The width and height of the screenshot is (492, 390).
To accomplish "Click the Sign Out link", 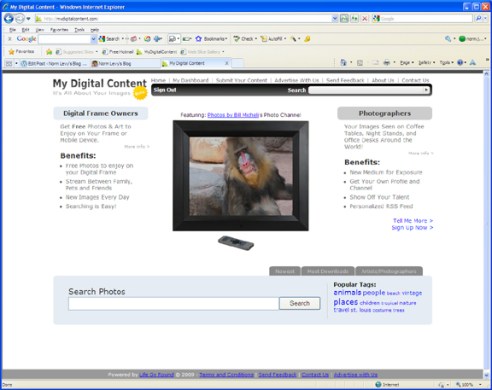I will click(165, 90).
